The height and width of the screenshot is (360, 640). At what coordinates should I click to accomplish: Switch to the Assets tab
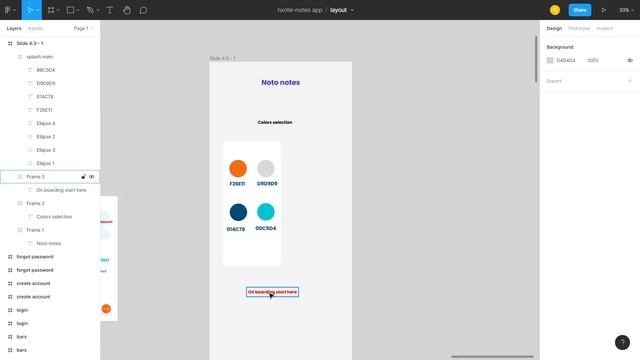35,28
